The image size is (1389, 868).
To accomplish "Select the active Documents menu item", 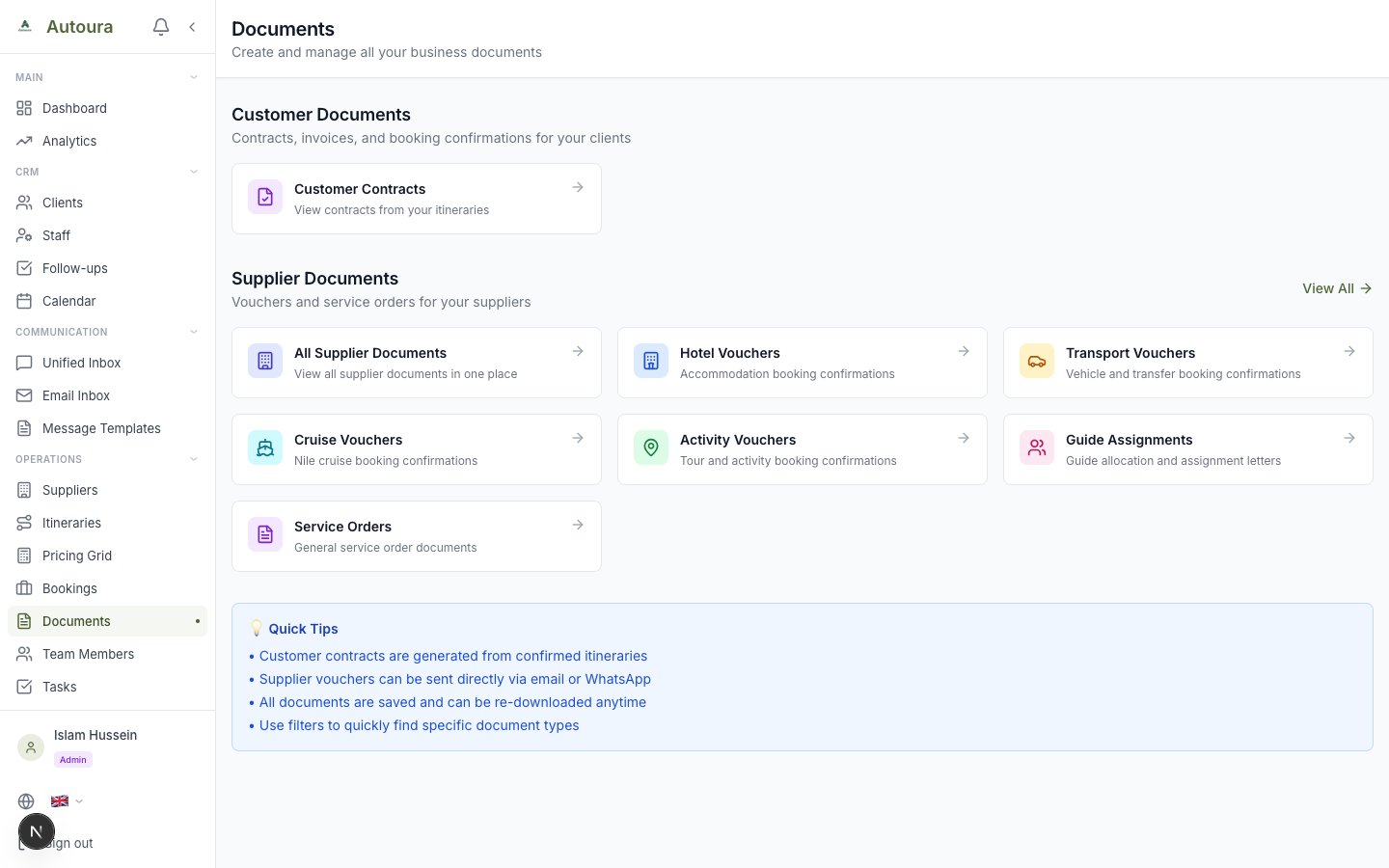I will click(x=107, y=621).
